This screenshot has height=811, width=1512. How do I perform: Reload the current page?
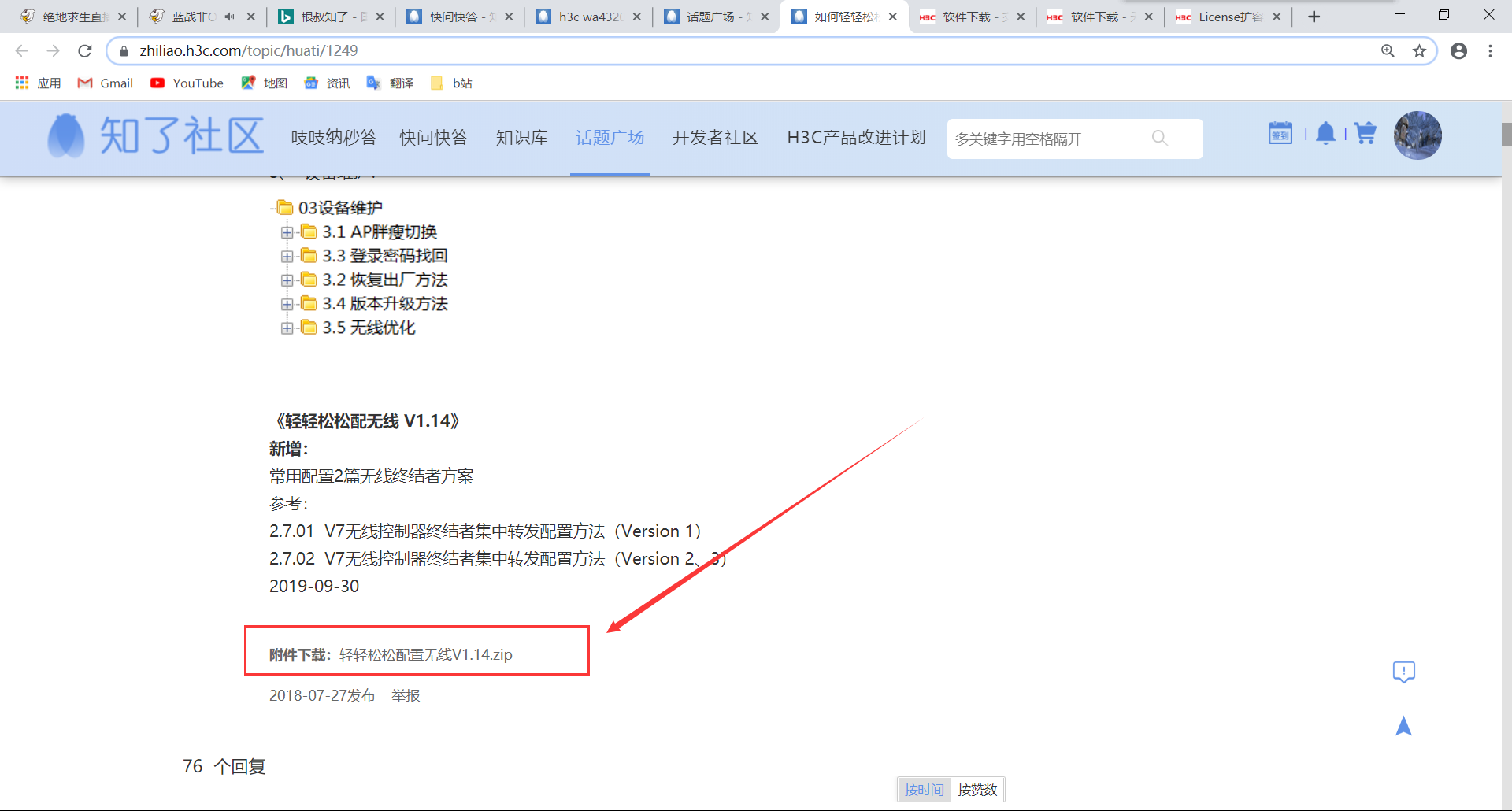(85, 50)
